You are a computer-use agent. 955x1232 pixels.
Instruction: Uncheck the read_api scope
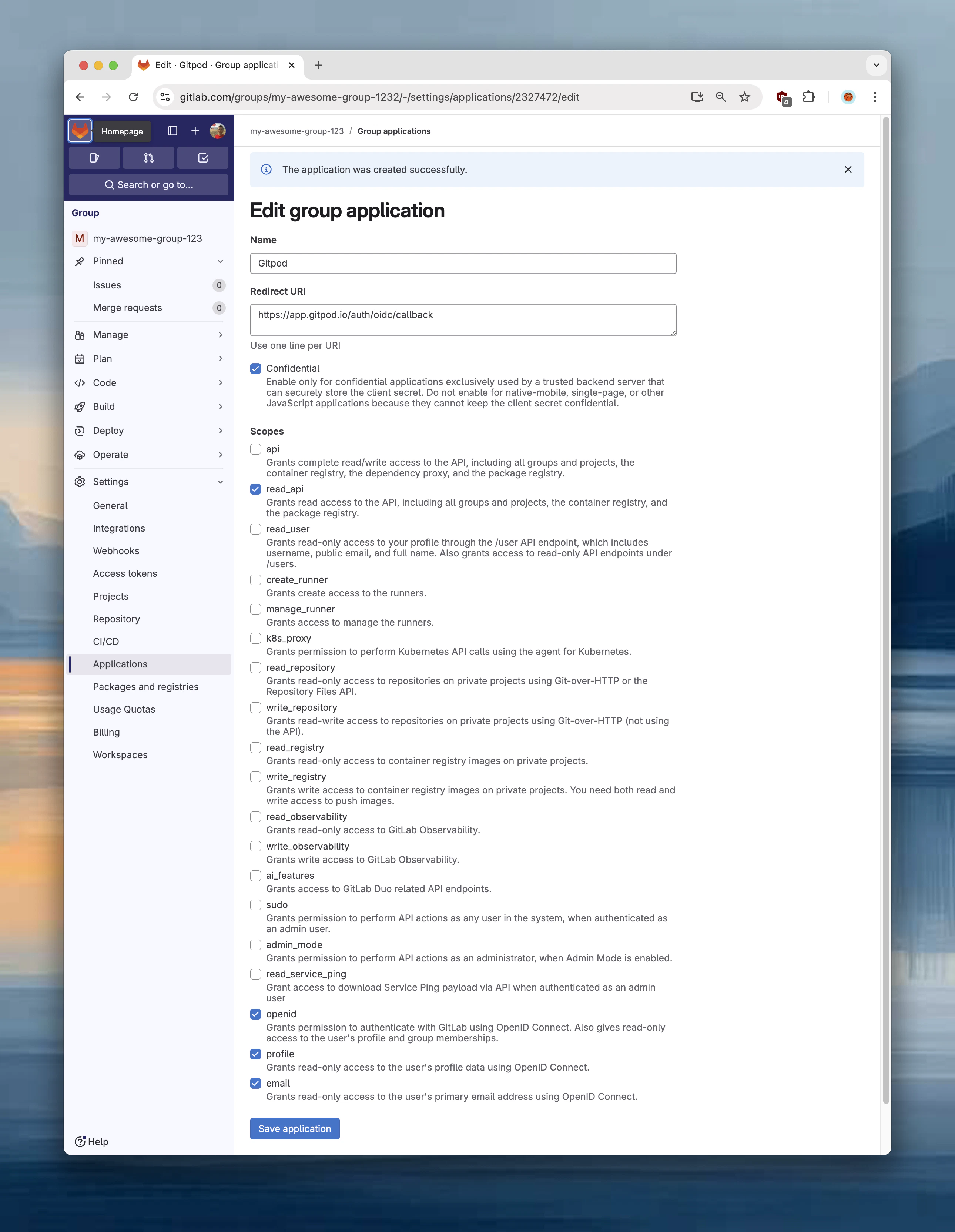coord(255,489)
